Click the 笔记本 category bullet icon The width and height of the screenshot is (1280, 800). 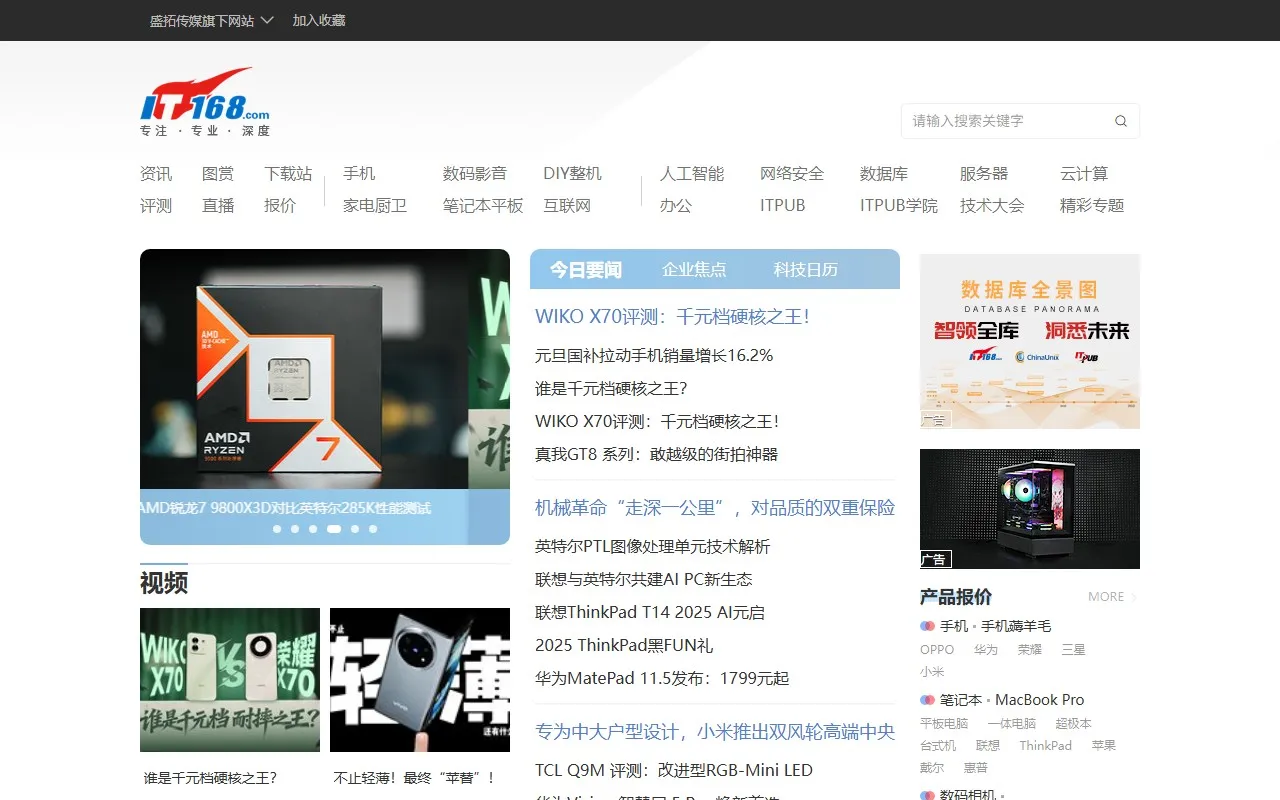927,700
